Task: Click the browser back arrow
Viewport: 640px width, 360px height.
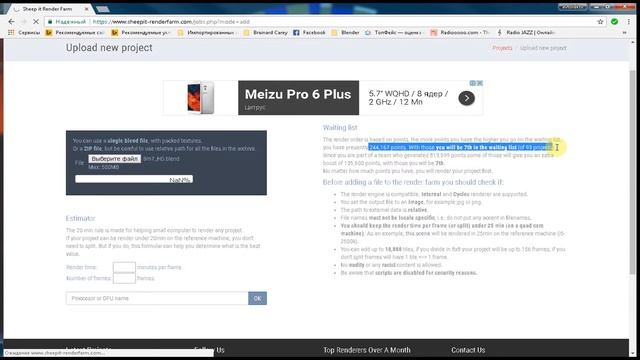Action: (11, 22)
